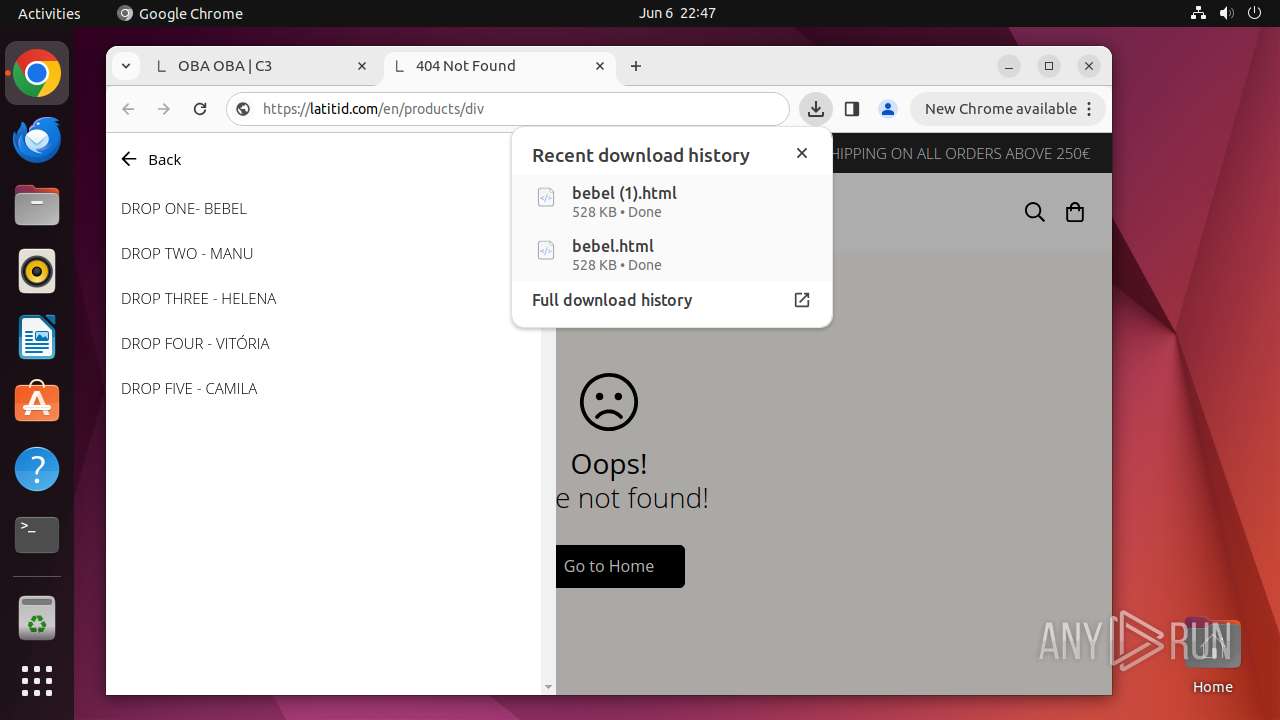Click Back arrow in side menu
1280x720 pixels.
[x=128, y=159]
